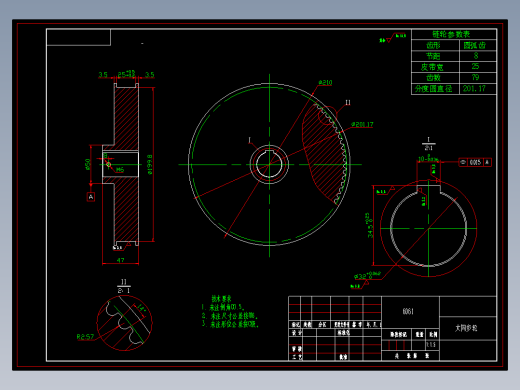Click the φ32 bore diameter dimension
The height and width of the screenshot is (390, 520).
(367, 276)
